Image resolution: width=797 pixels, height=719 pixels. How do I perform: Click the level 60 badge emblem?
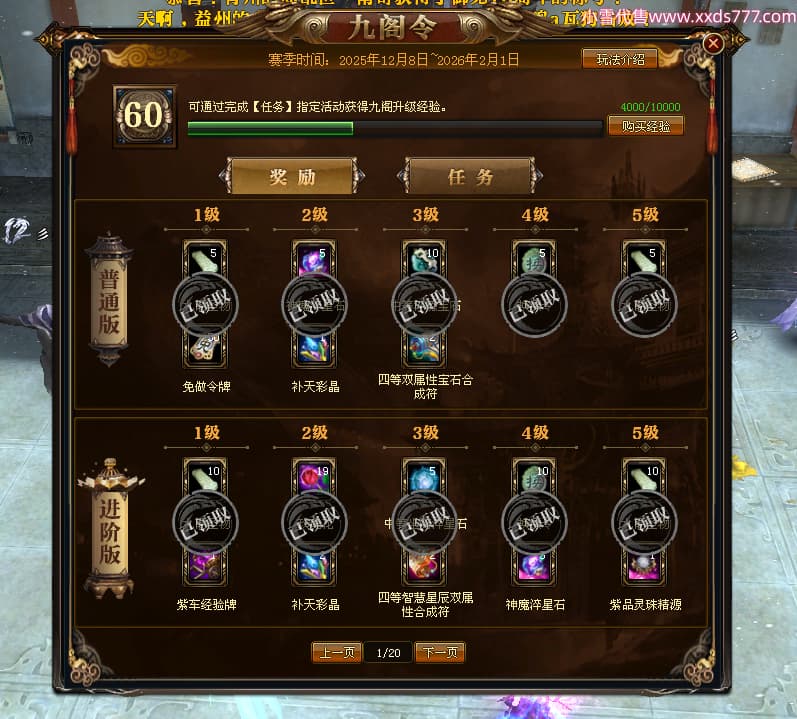[x=145, y=116]
